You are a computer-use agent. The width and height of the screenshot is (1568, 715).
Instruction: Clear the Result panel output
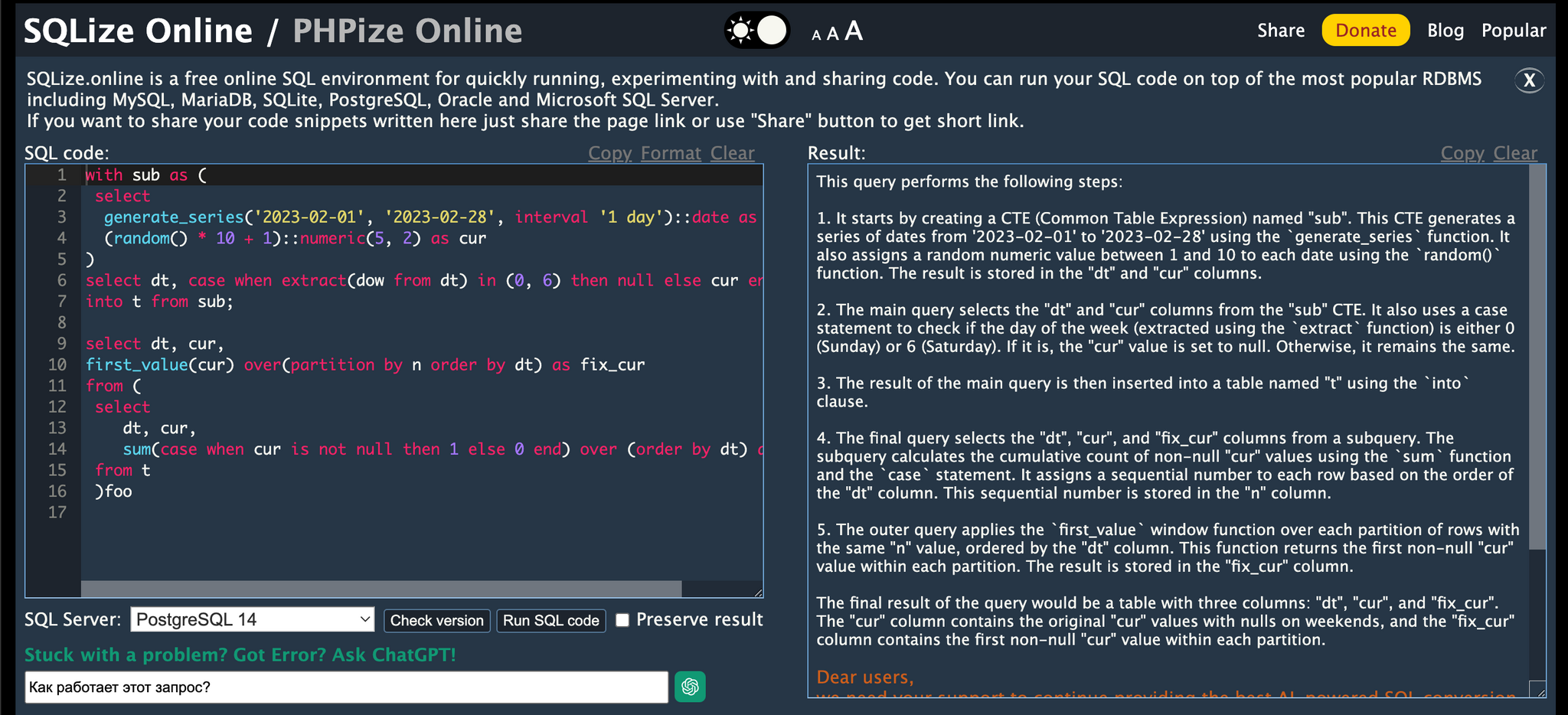coord(1514,153)
